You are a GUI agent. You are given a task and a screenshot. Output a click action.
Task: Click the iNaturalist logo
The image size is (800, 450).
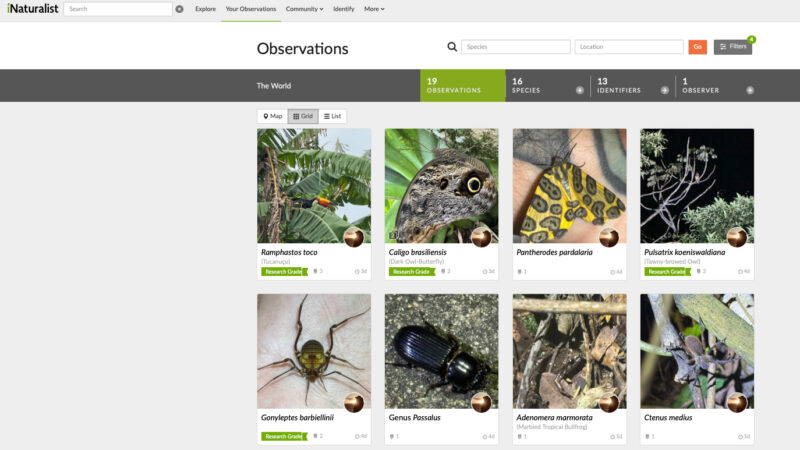click(x=33, y=9)
